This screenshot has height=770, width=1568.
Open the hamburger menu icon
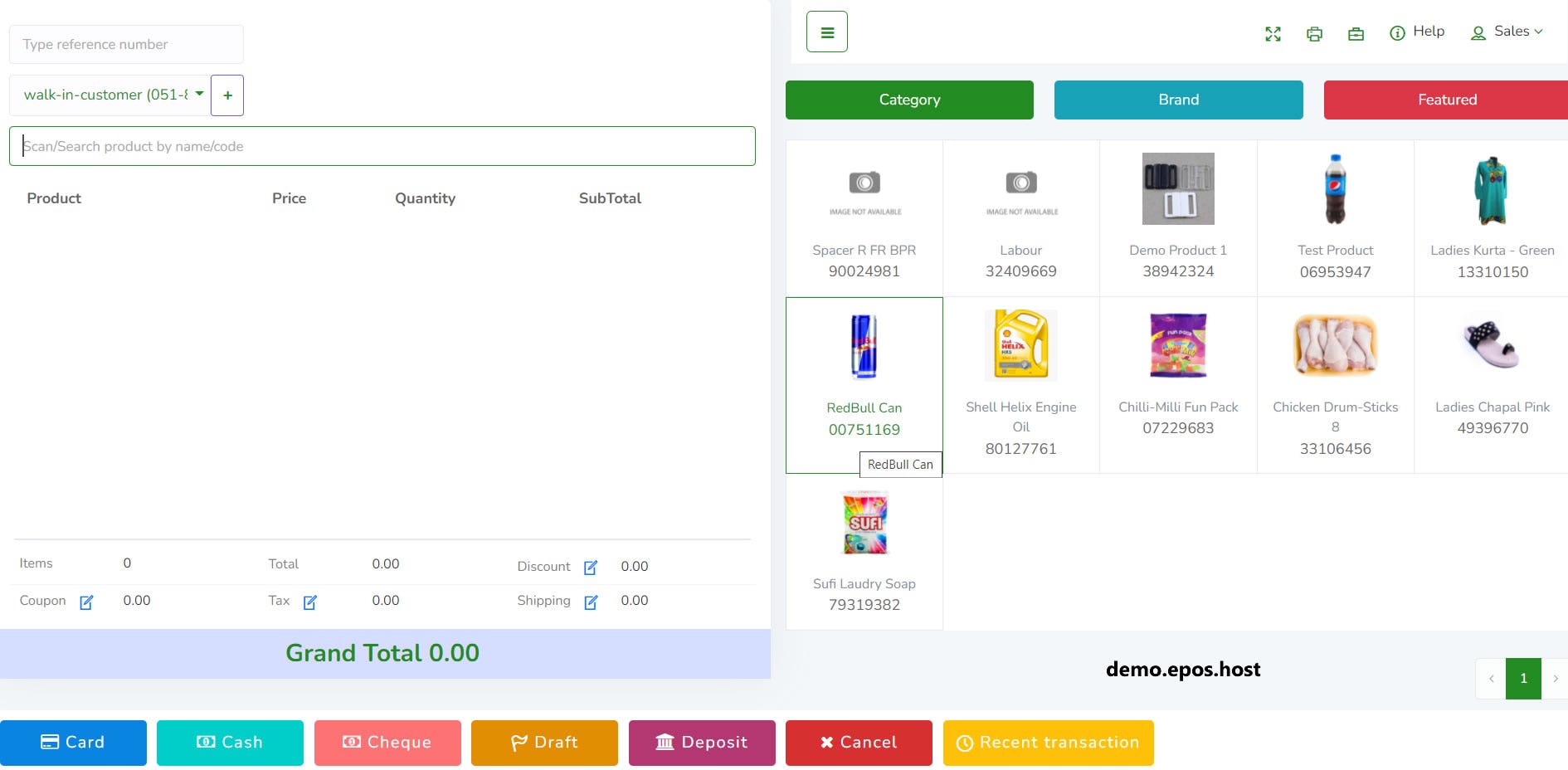826,31
